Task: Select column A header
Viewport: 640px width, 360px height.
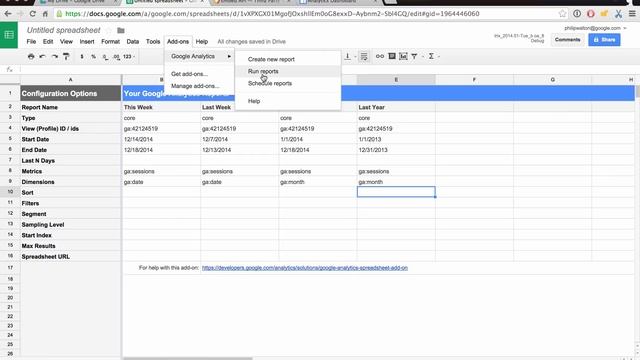Action: 71,80
